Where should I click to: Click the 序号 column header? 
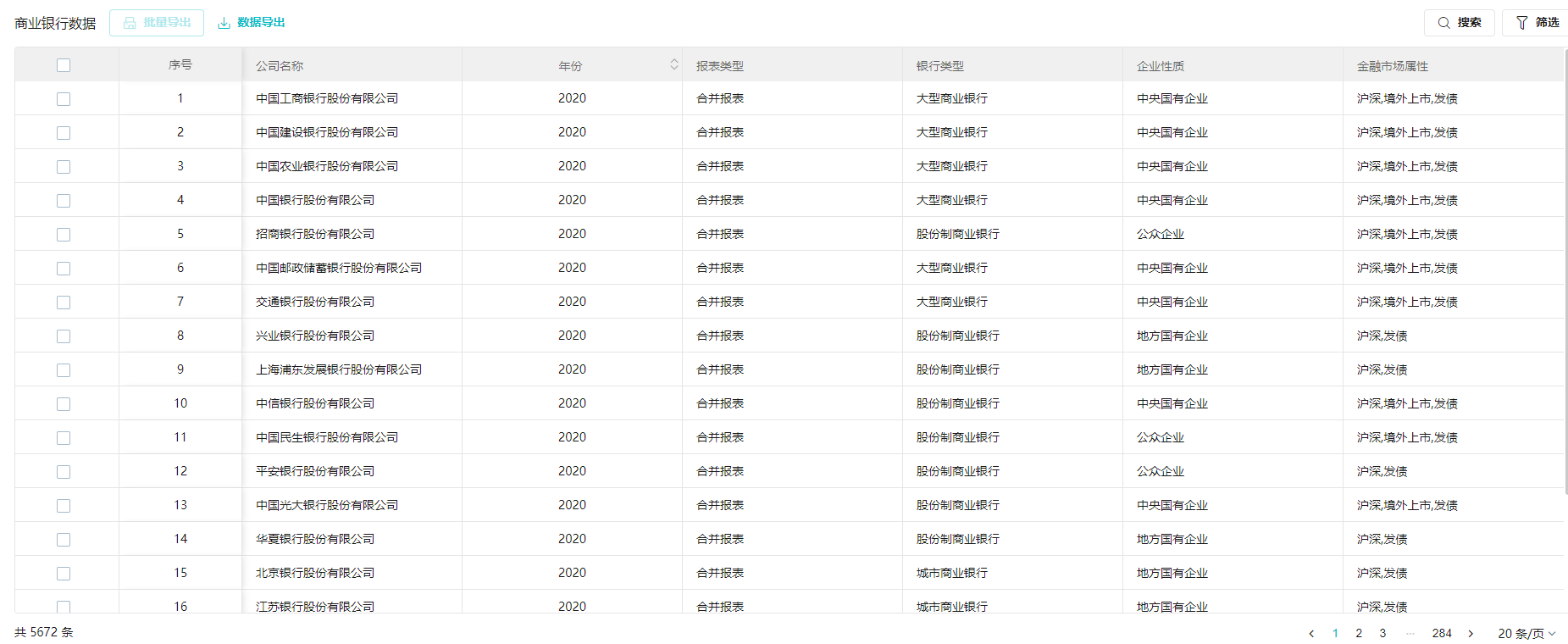180,64
